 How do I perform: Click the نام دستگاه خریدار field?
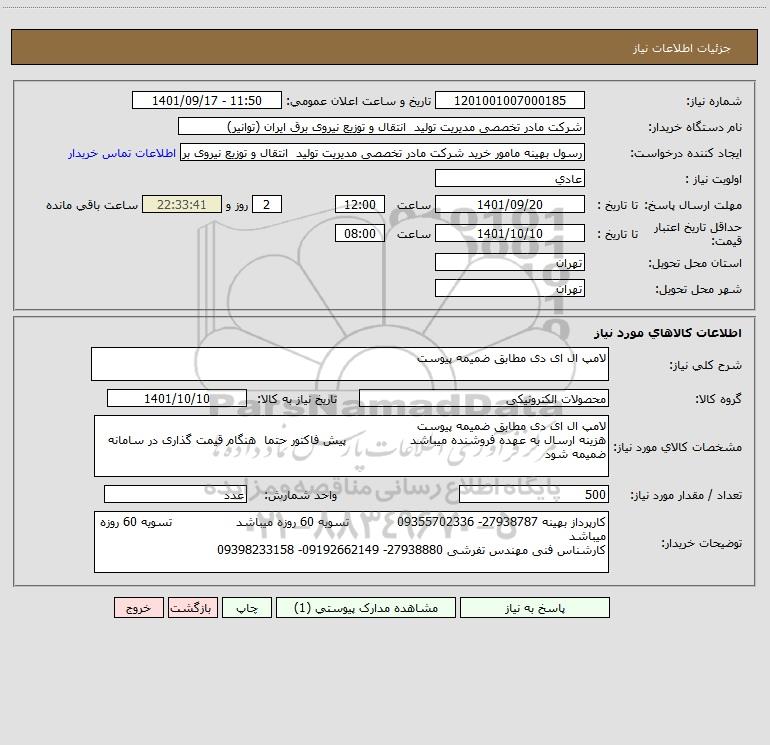click(x=381, y=126)
